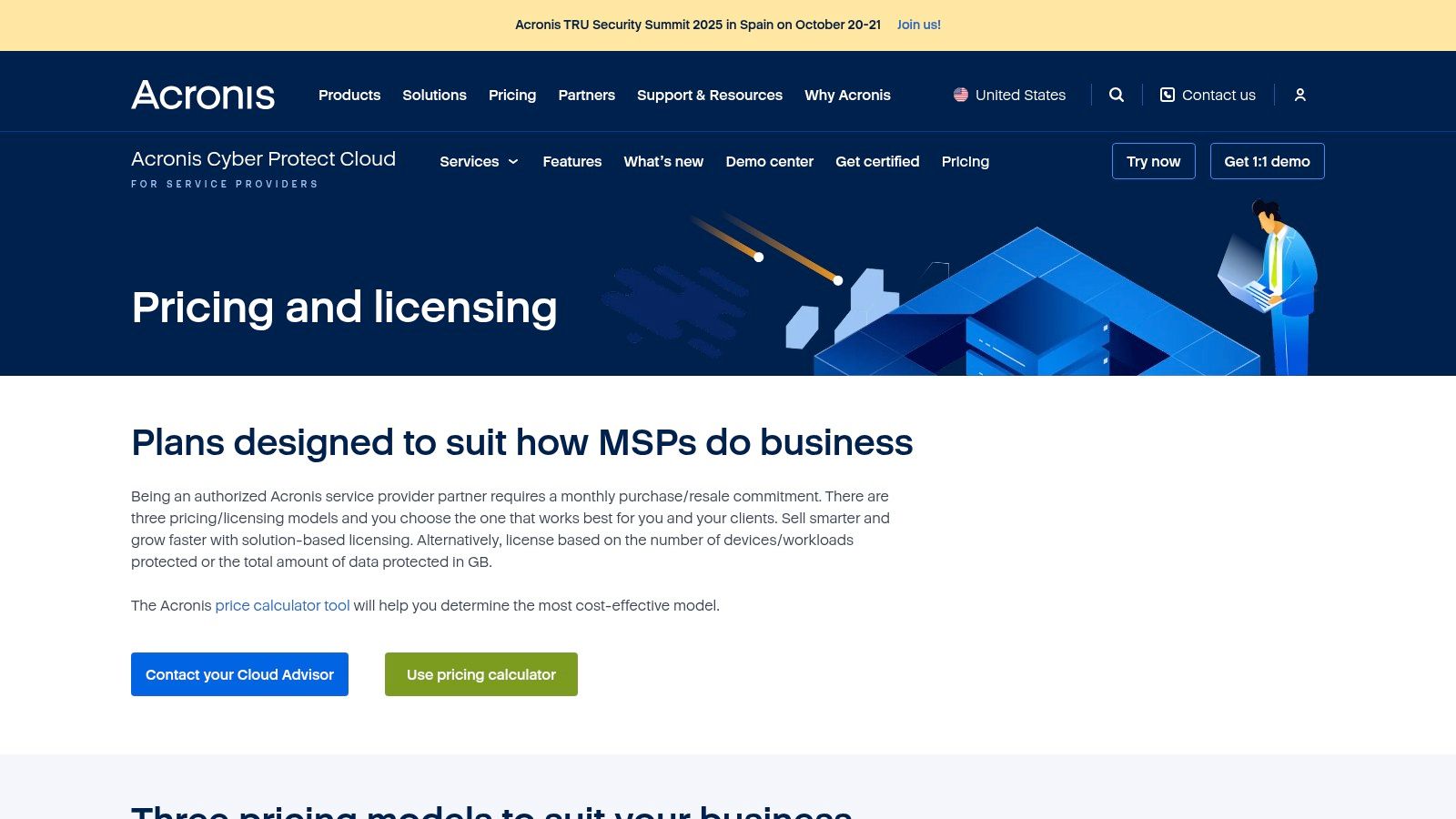The image size is (1456, 819).
Task: Open the Solutions menu
Action: coord(435,95)
